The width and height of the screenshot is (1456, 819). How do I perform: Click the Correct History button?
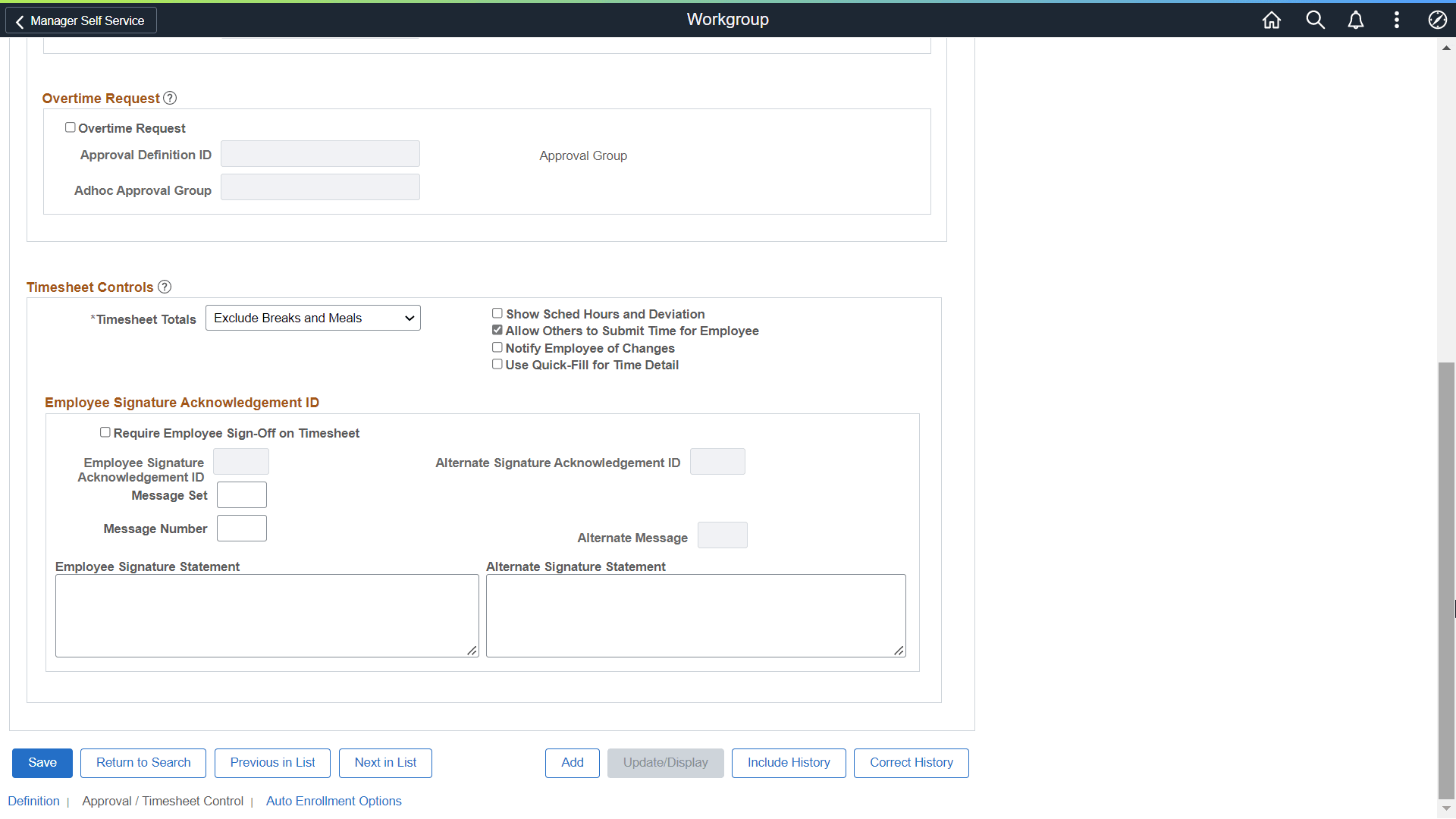click(911, 762)
